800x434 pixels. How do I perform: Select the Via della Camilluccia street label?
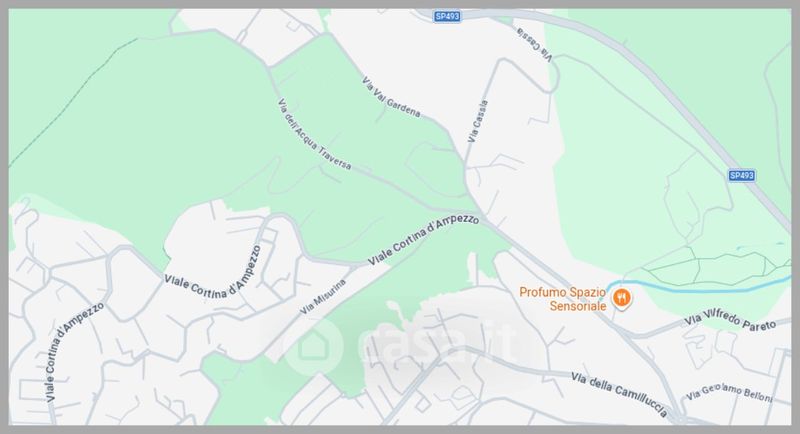(x=619, y=394)
